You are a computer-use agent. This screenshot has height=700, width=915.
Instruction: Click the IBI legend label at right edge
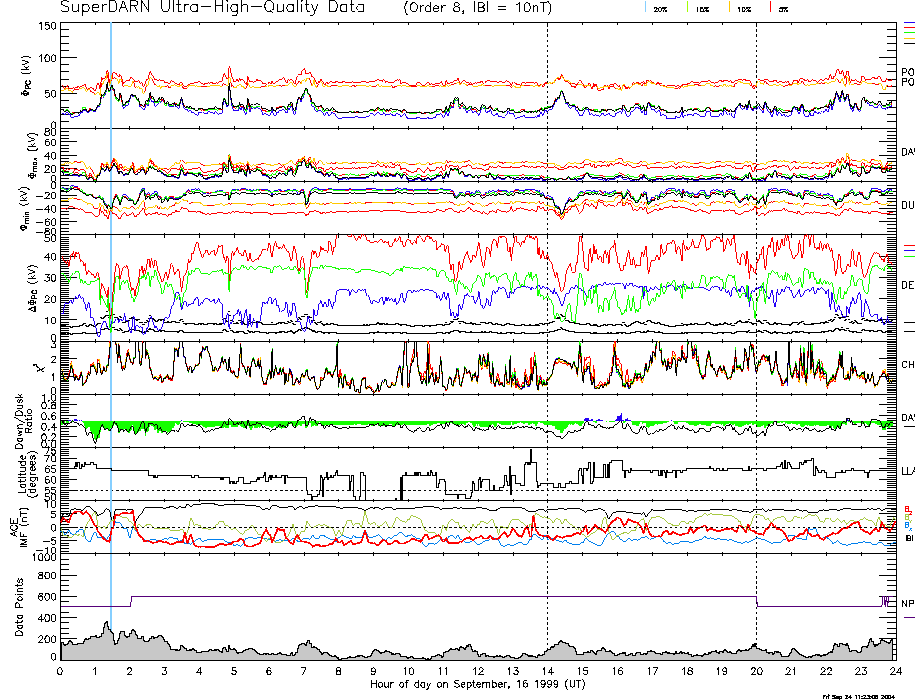click(x=909, y=538)
